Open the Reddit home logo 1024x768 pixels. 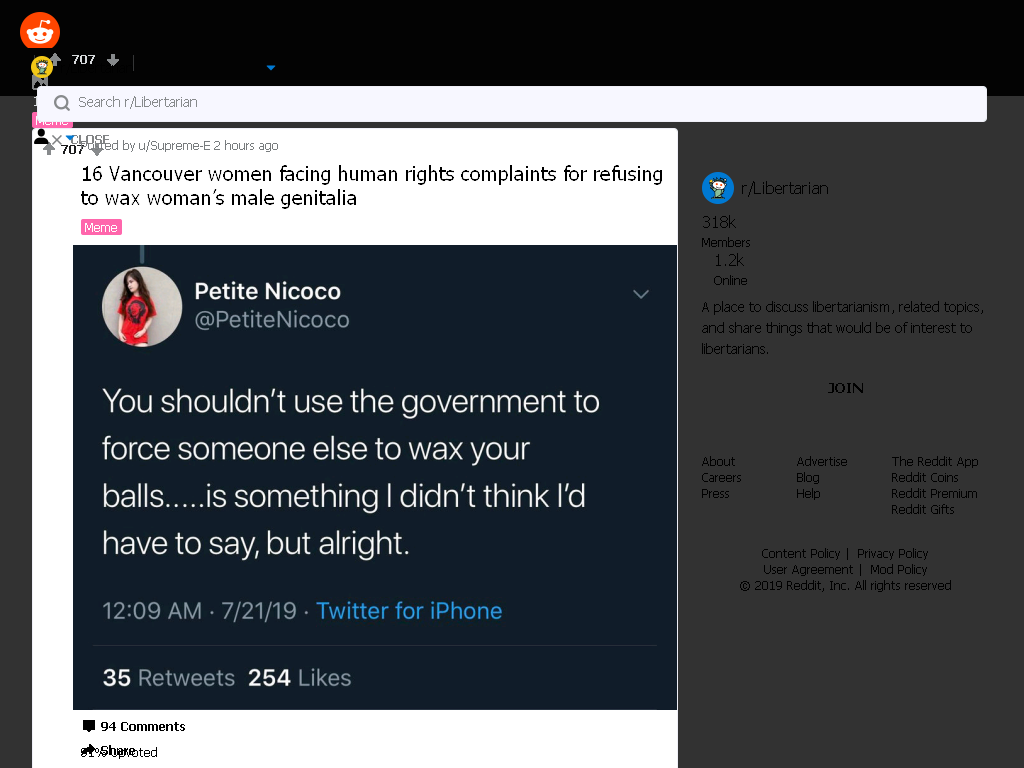pos(40,31)
